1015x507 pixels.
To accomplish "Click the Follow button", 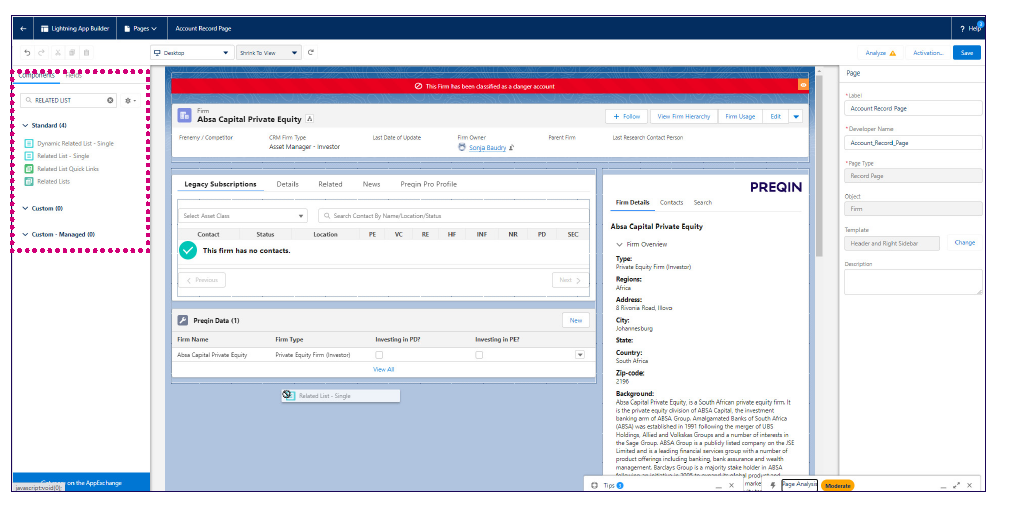I will (x=627, y=117).
